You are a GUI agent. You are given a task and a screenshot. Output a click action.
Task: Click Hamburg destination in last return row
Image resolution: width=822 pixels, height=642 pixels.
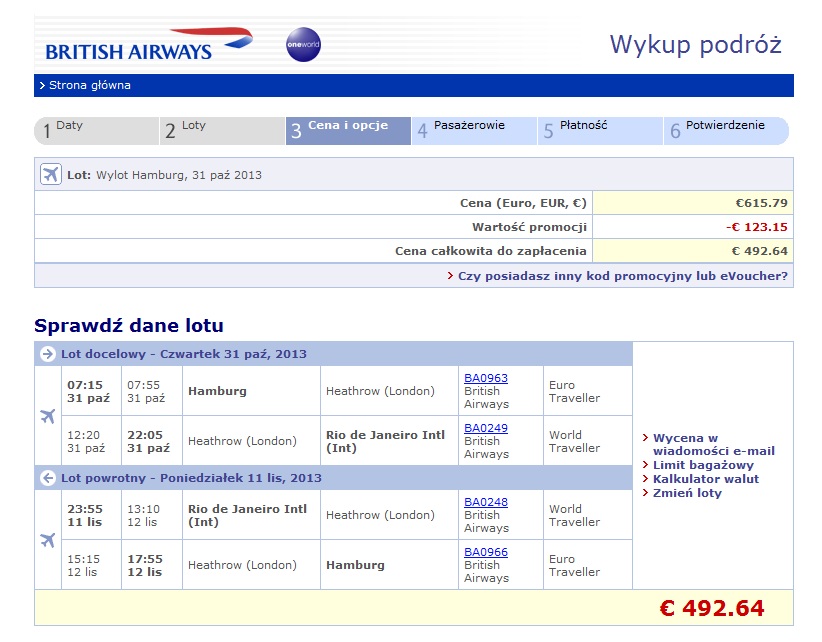pos(355,565)
